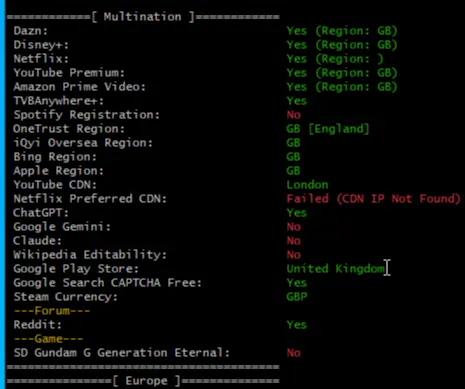Select the YouTube Premium result value
465x389 pixels.
coord(342,73)
